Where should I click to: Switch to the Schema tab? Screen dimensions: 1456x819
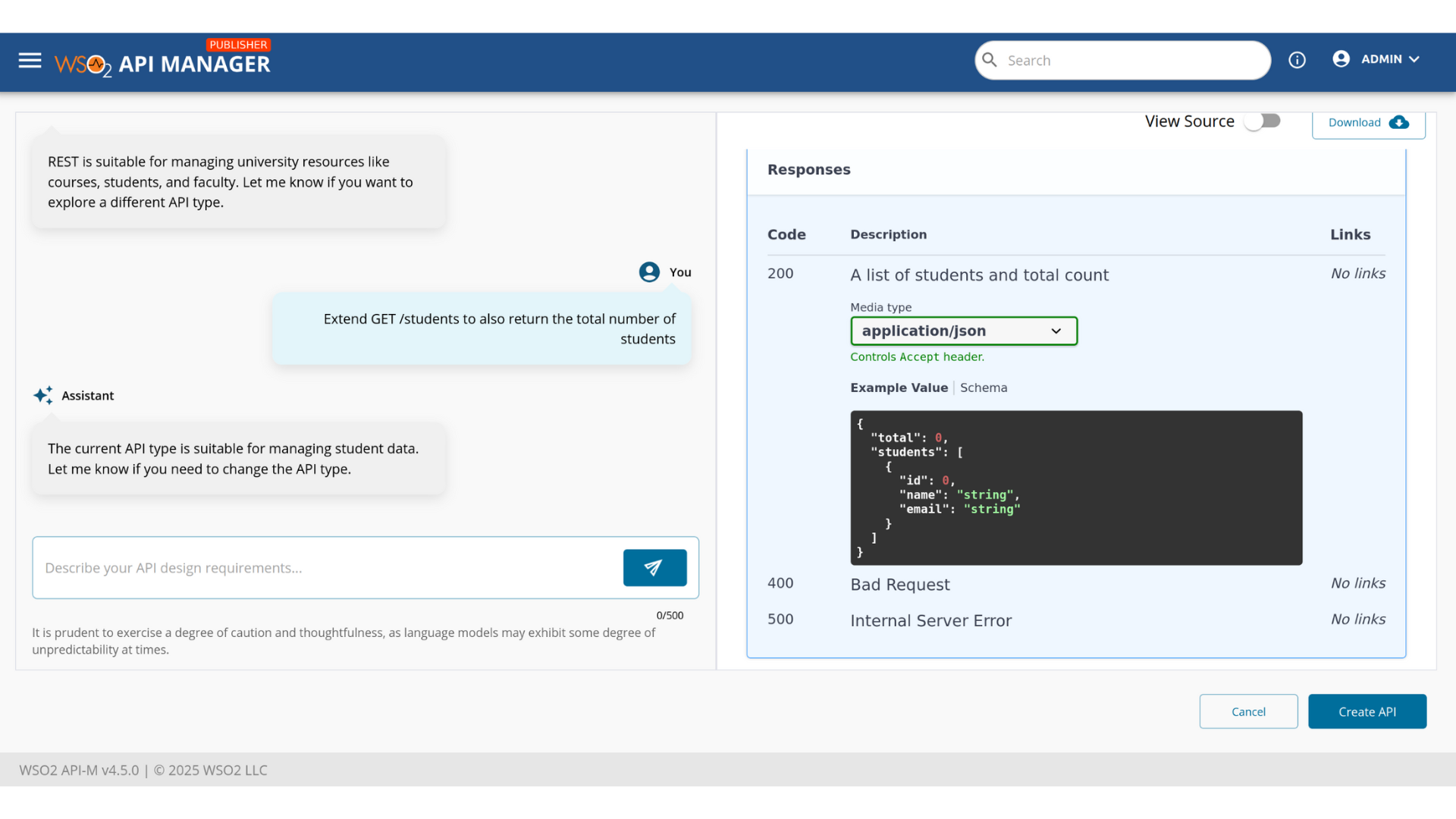point(984,388)
